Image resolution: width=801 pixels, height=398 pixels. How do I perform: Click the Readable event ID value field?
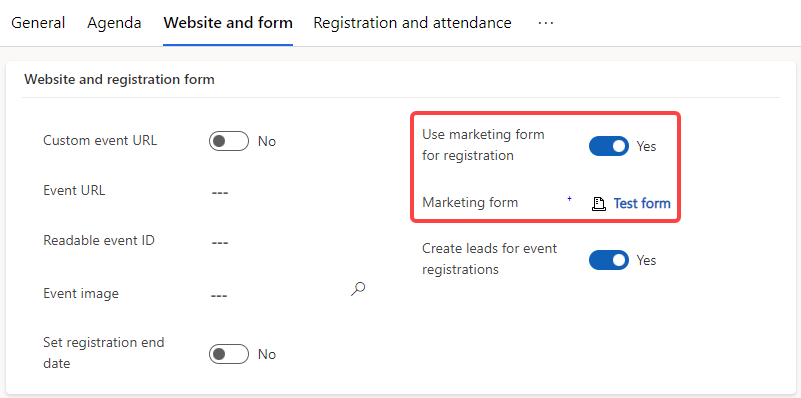point(220,242)
